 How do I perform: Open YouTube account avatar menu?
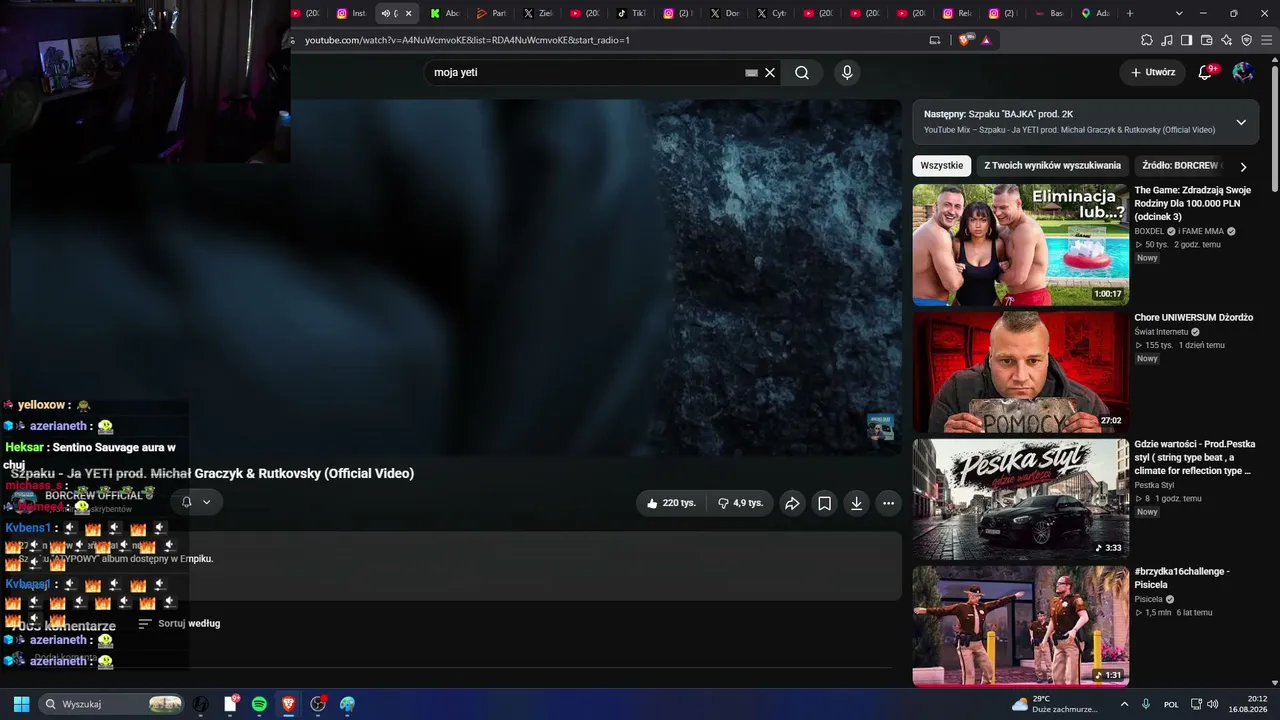click(1243, 72)
